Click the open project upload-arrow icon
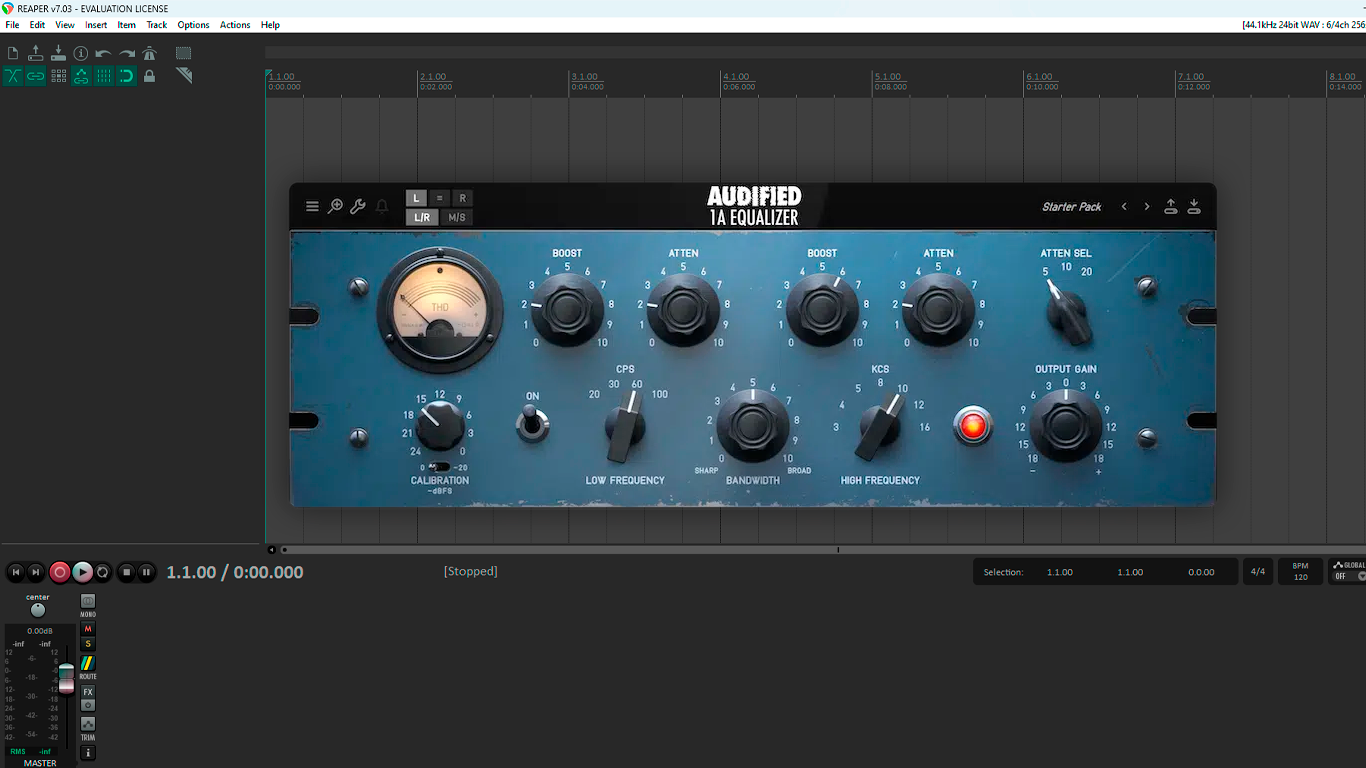 pyautogui.click(x=36, y=53)
